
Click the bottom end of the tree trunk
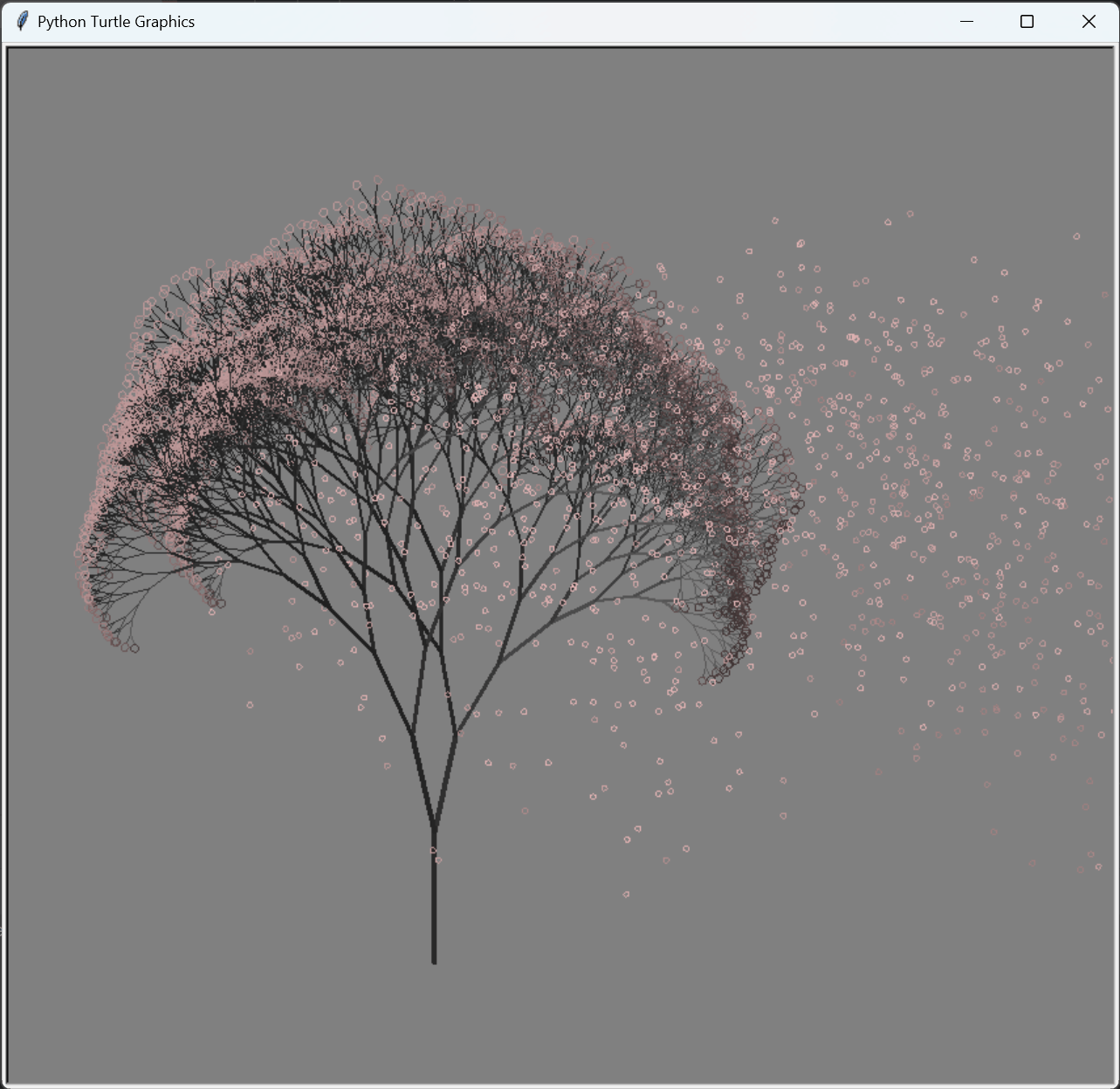tap(434, 961)
